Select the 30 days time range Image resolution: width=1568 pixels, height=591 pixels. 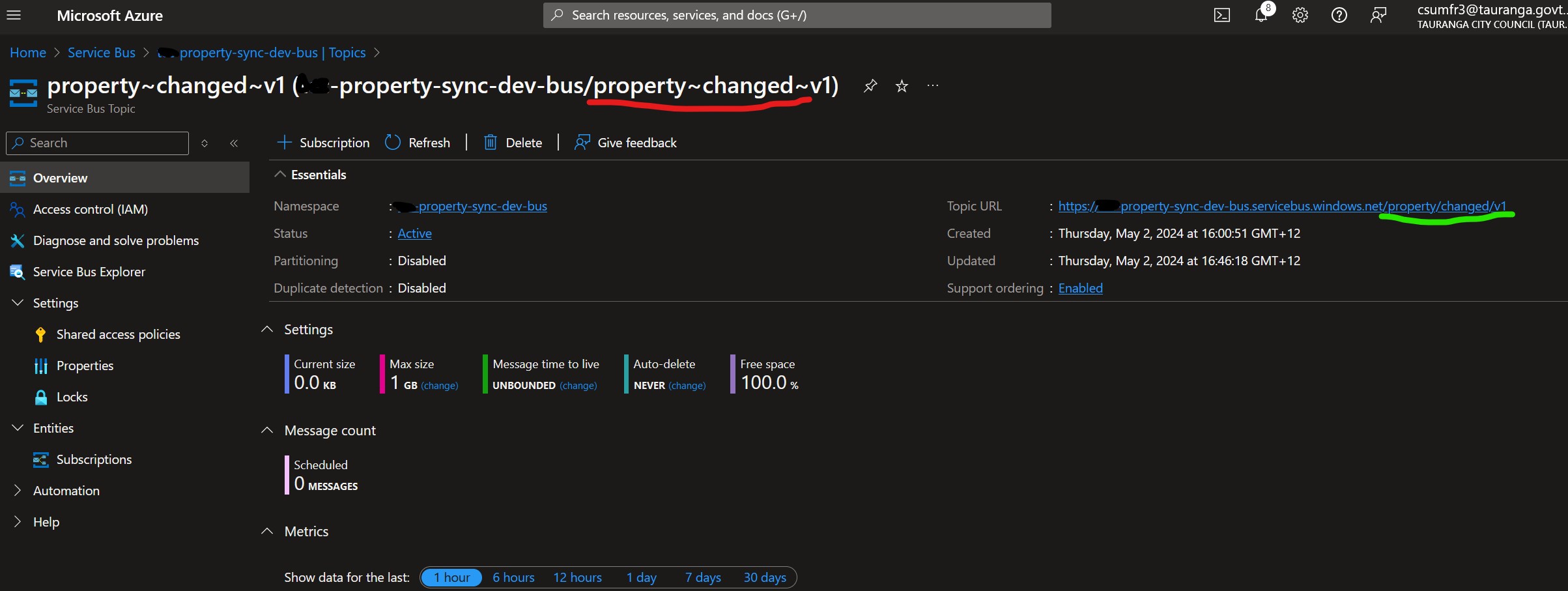click(764, 577)
